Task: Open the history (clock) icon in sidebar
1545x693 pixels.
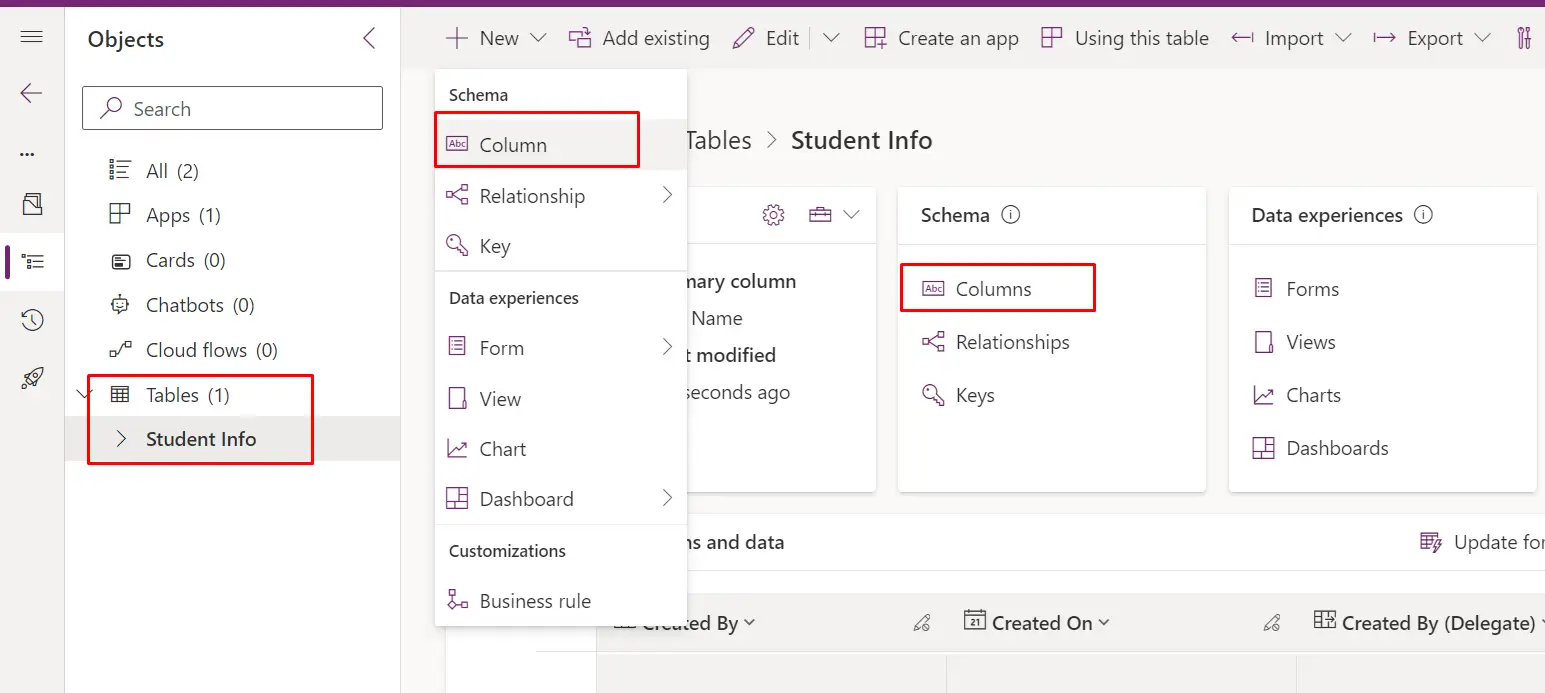Action: pyautogui.click(x=31, y=319)
